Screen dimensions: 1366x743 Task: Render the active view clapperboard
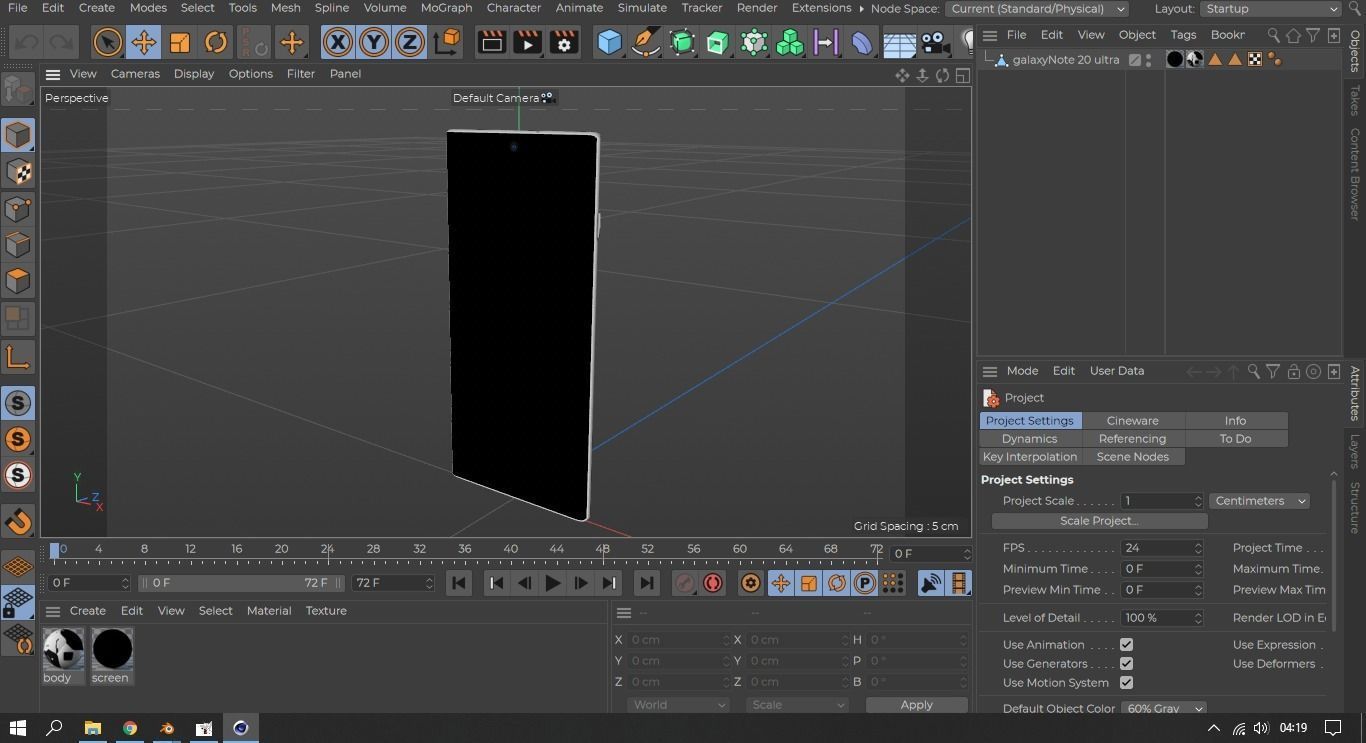coord(491,42)
